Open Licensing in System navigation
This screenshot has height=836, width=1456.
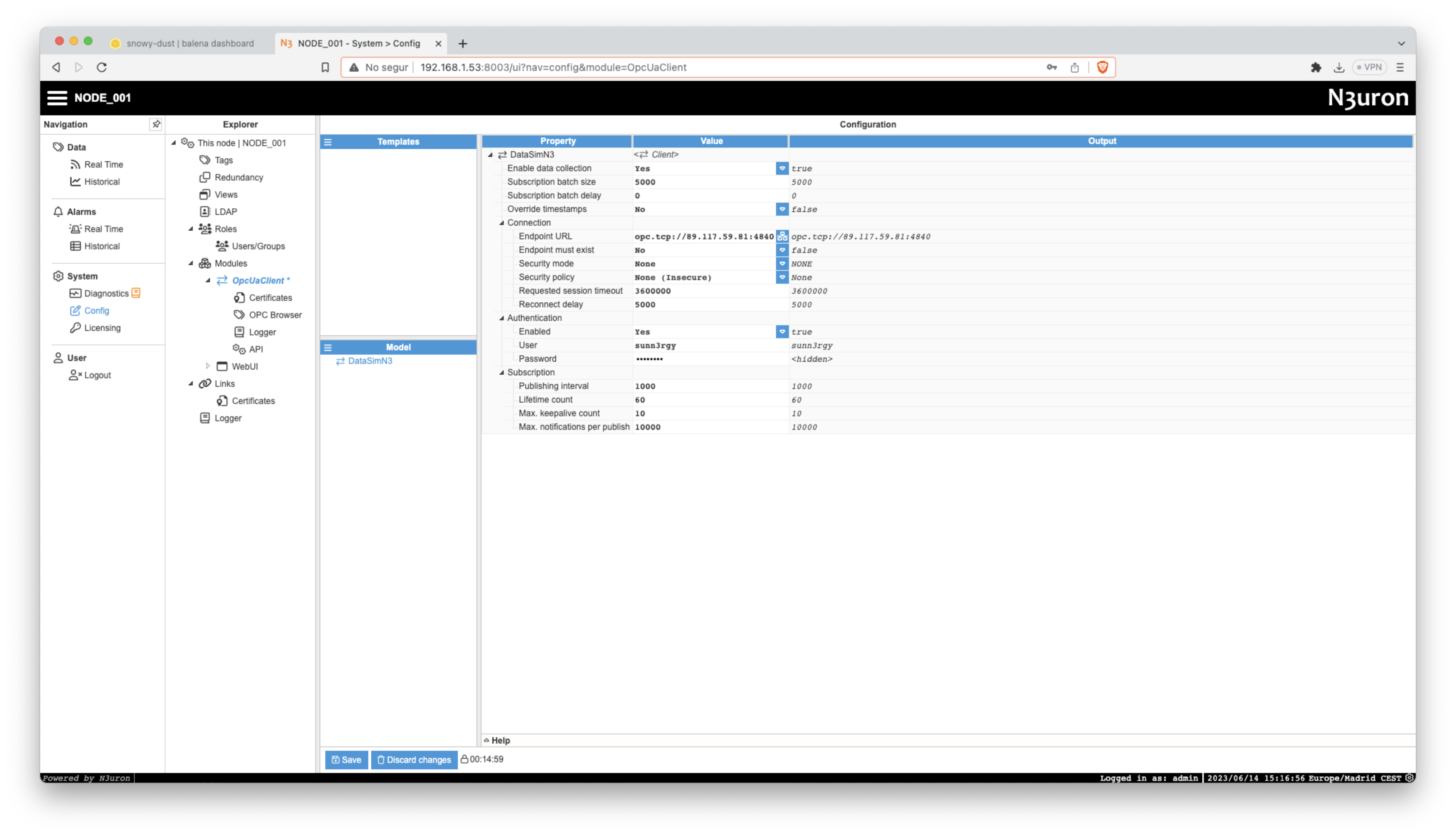tap(102, 328)
